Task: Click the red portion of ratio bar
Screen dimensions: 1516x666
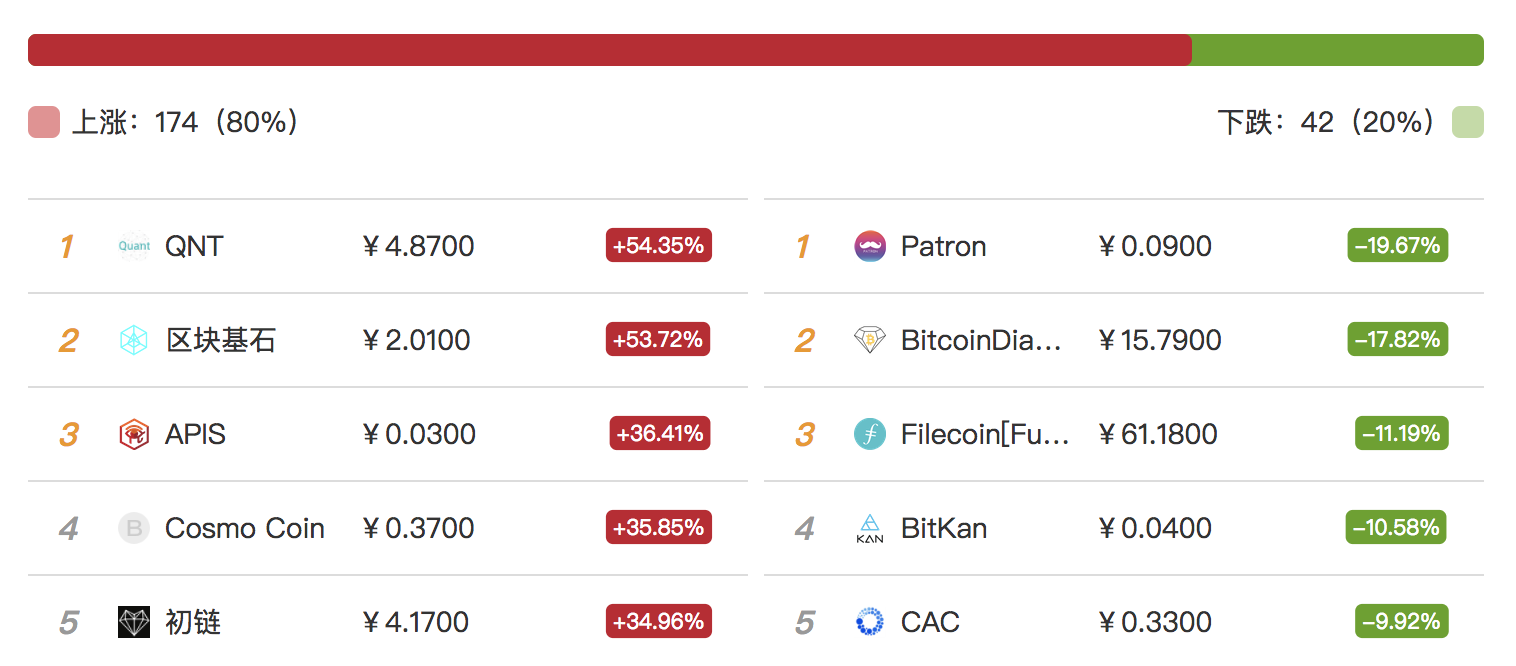Action: [610, 50]
